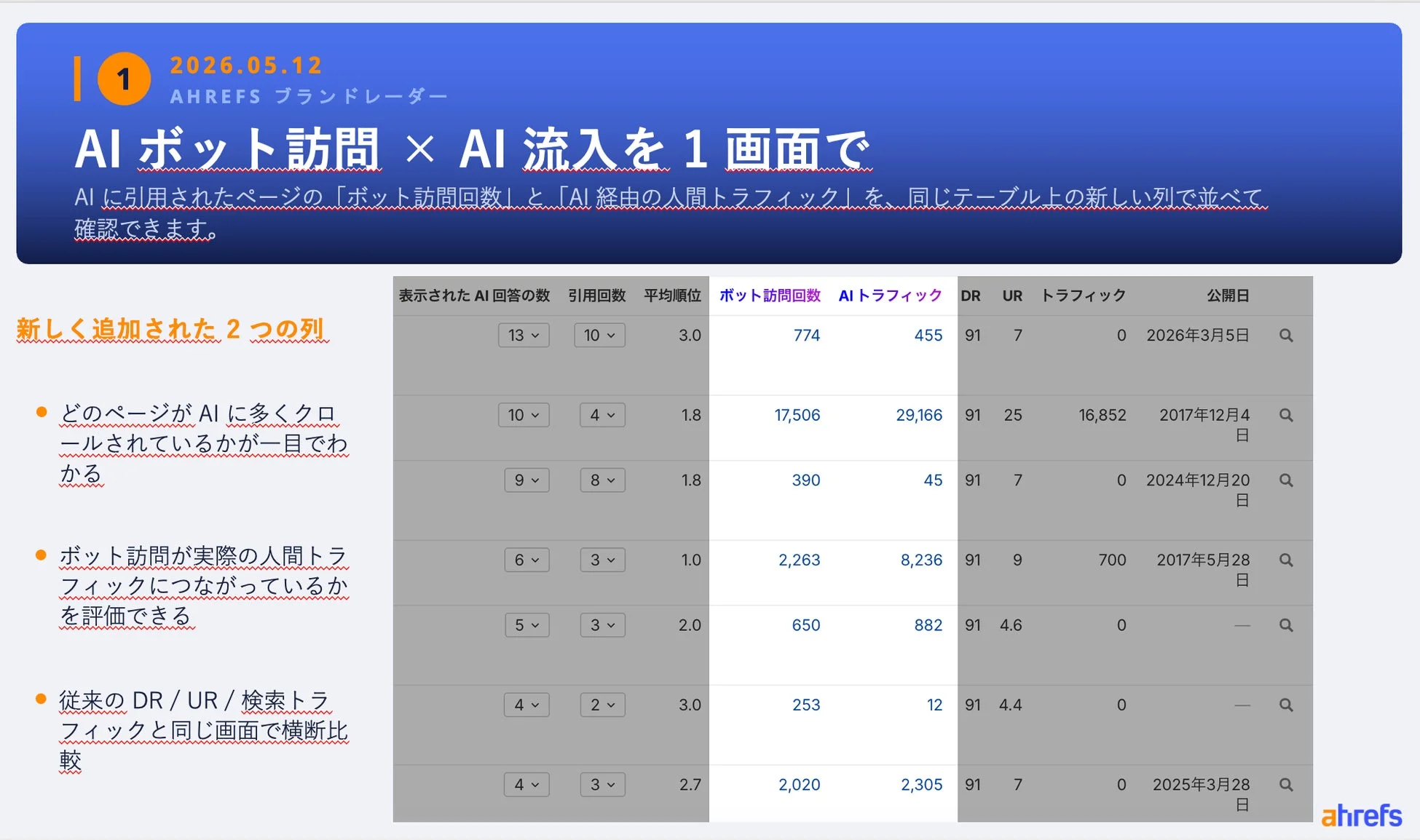The height and width of the screenshot is (840, 1420).
Task: Click AI traffic value 12
Action: (x=935, y=705)
